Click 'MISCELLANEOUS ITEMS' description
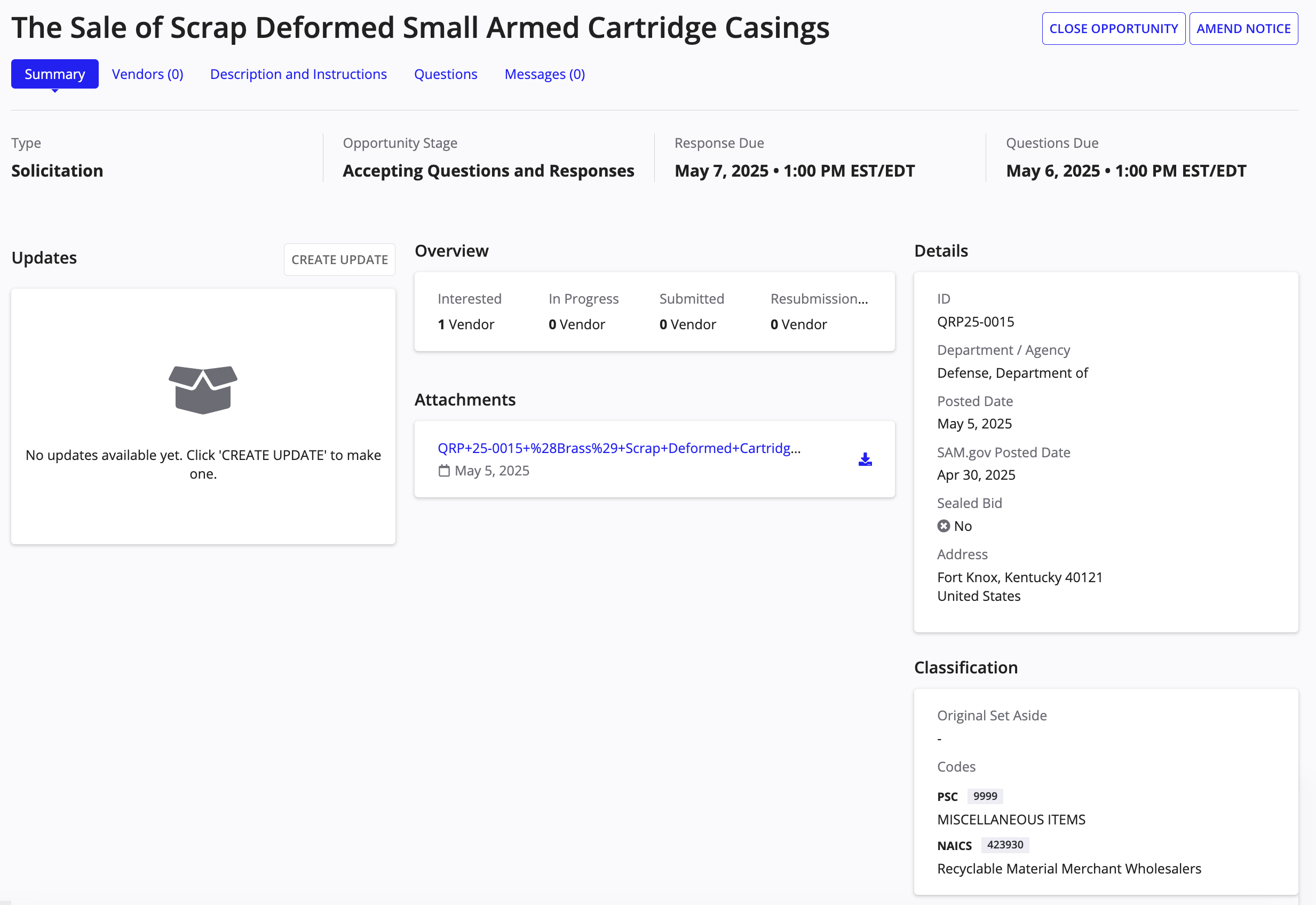Screen dimensions: 1316x905 click(x=1011, y=820)
